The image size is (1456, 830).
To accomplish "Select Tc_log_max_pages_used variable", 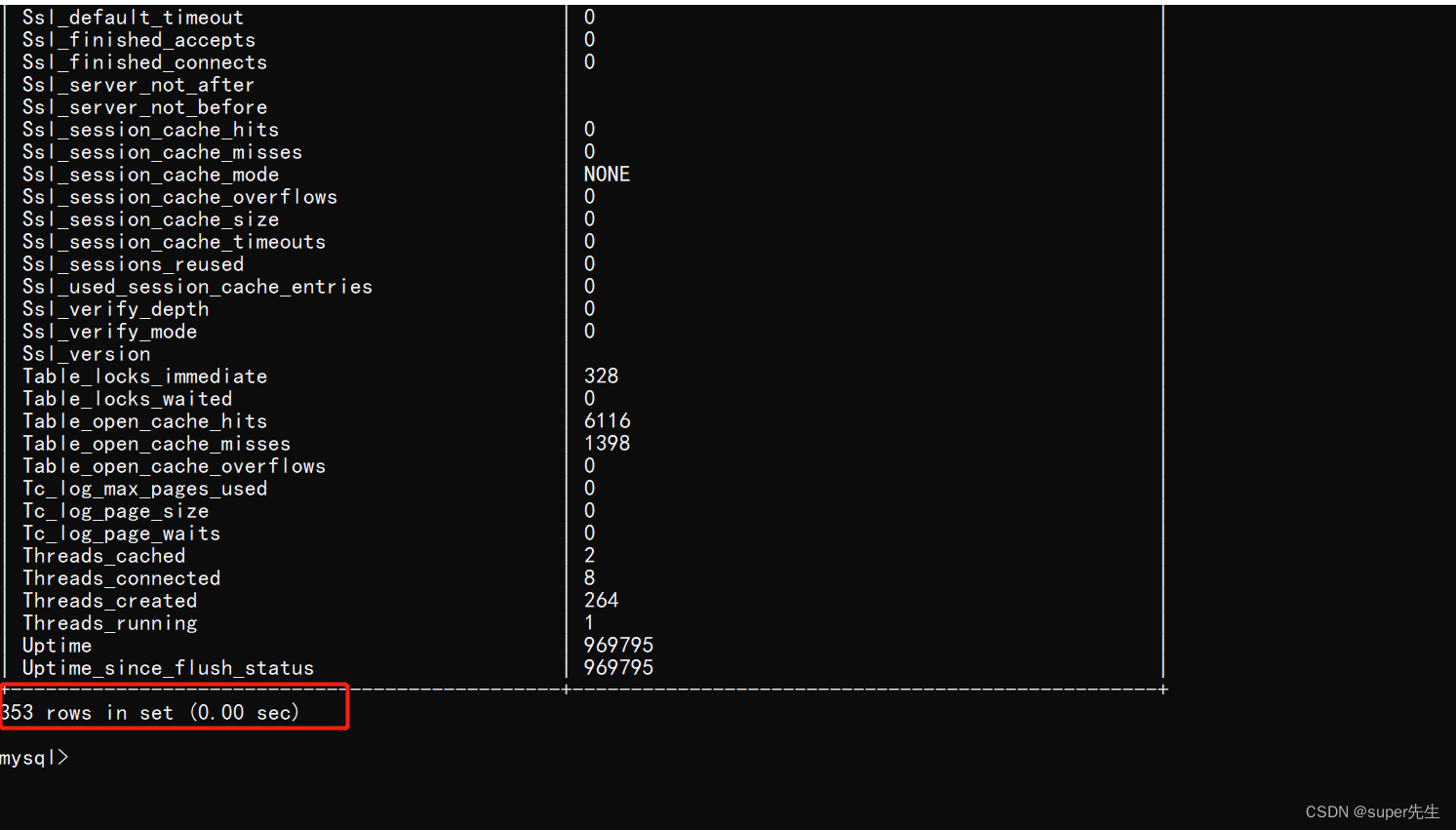I will pyautogui.click(x=144, y=489).
